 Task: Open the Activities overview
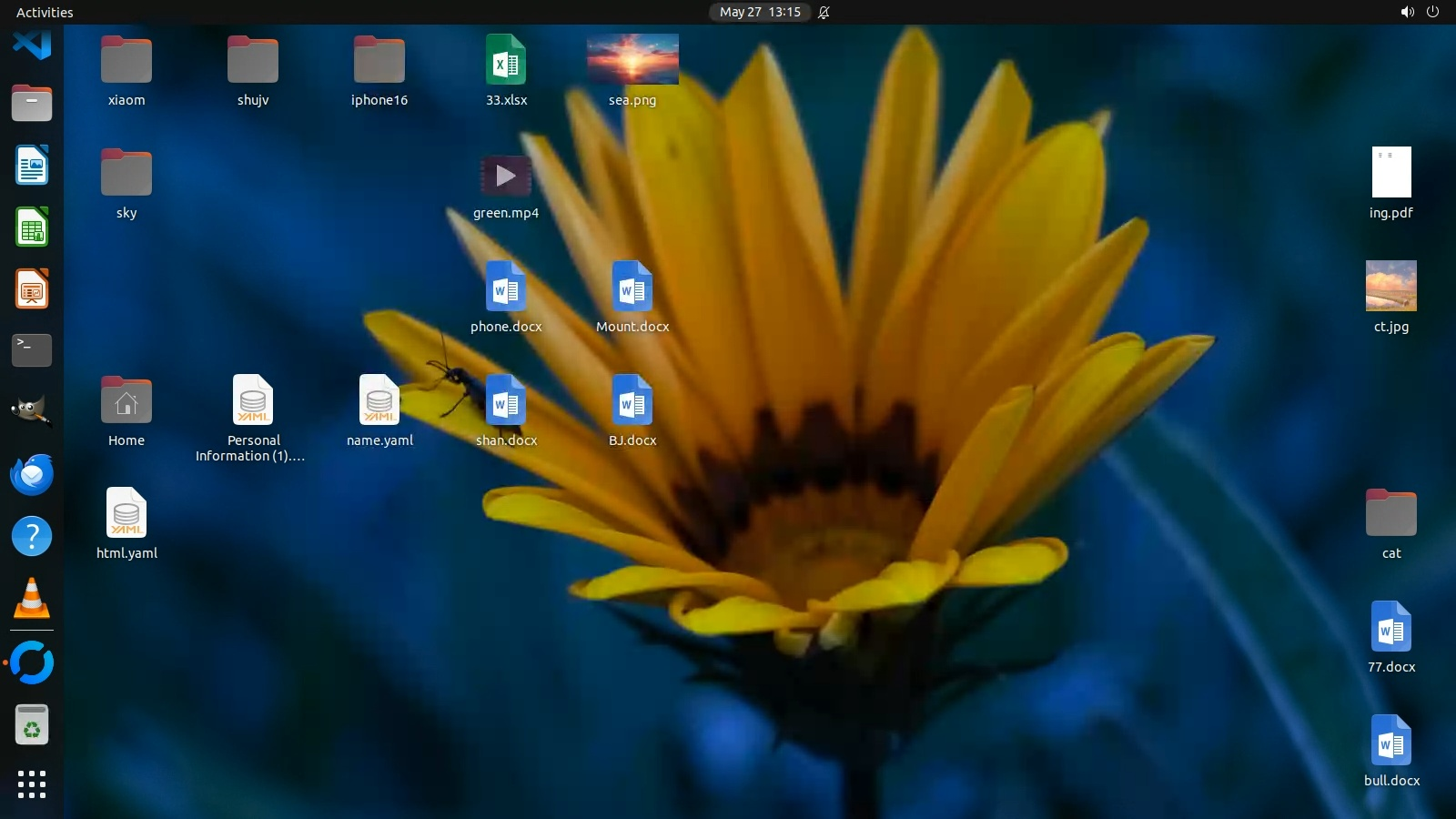(45, 12)
